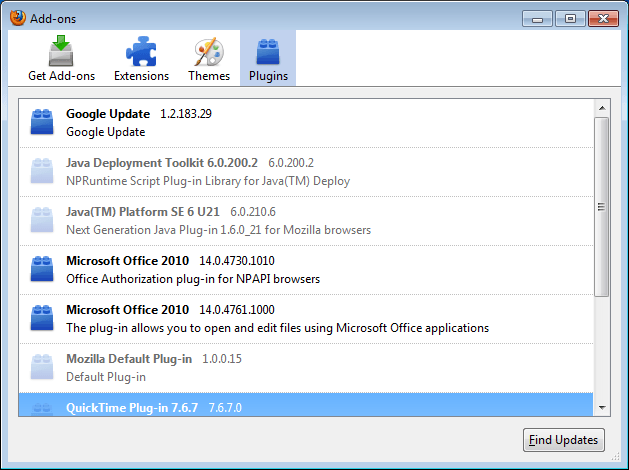This screenshot has width=629, height=470.
Task: Select the Get Add-ons tab label
Action: click(61, 76)
